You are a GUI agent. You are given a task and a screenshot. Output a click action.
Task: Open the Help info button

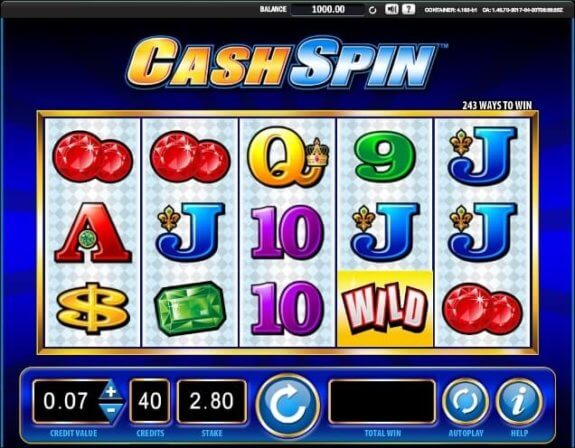pyautogui.click(x=519, y=402)
